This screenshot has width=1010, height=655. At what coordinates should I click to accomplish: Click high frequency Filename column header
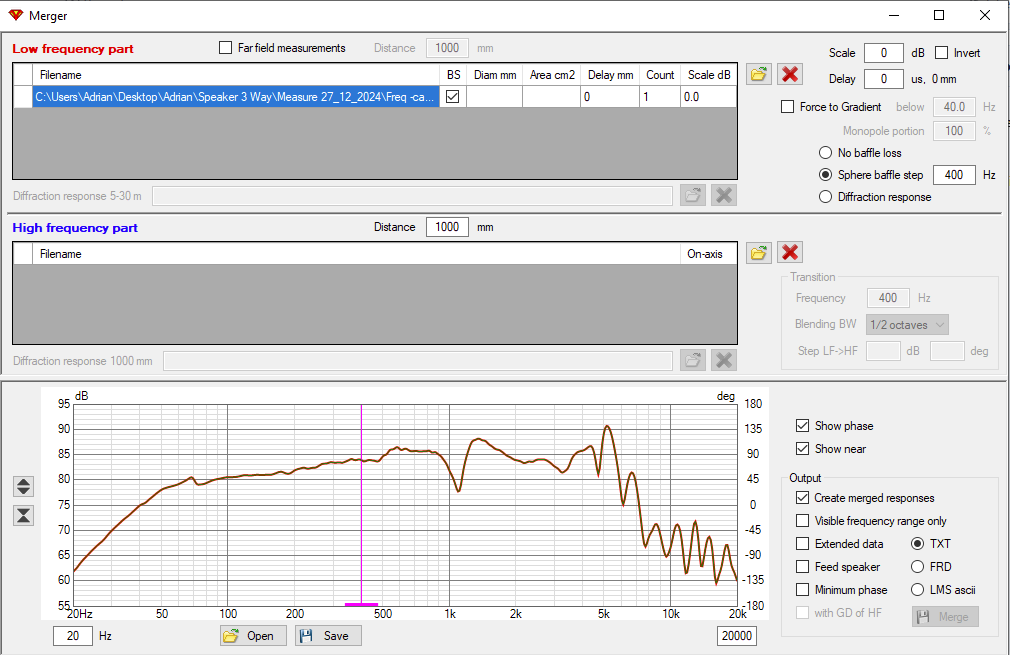(356, 254)
